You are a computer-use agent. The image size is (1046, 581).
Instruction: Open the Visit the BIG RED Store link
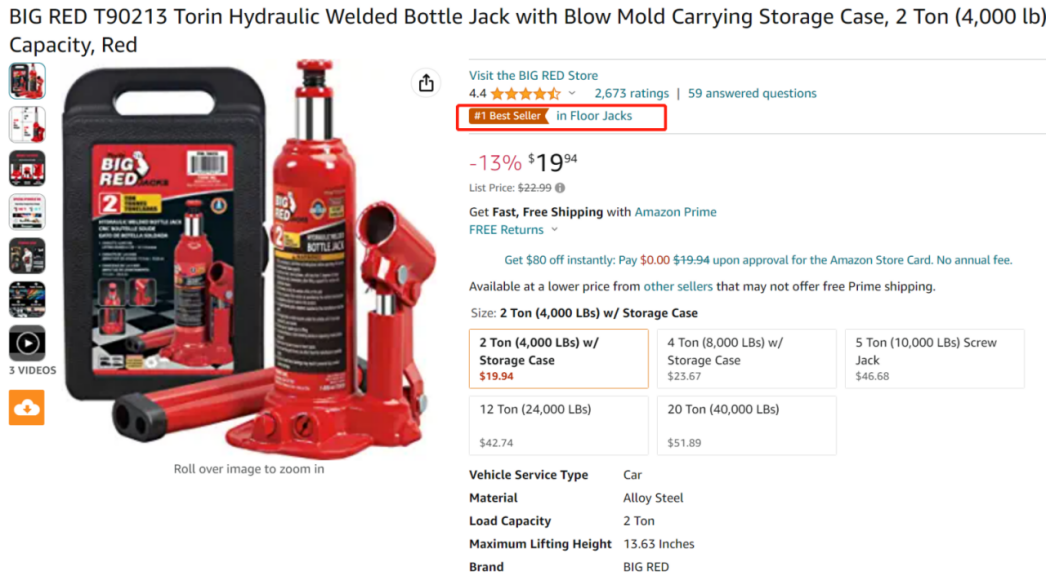(x=533, y=75)
